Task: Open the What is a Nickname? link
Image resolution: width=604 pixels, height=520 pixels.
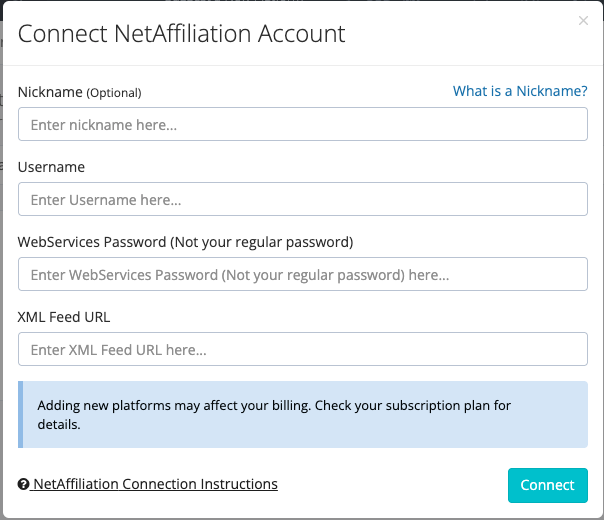Action: pos(520,91)
